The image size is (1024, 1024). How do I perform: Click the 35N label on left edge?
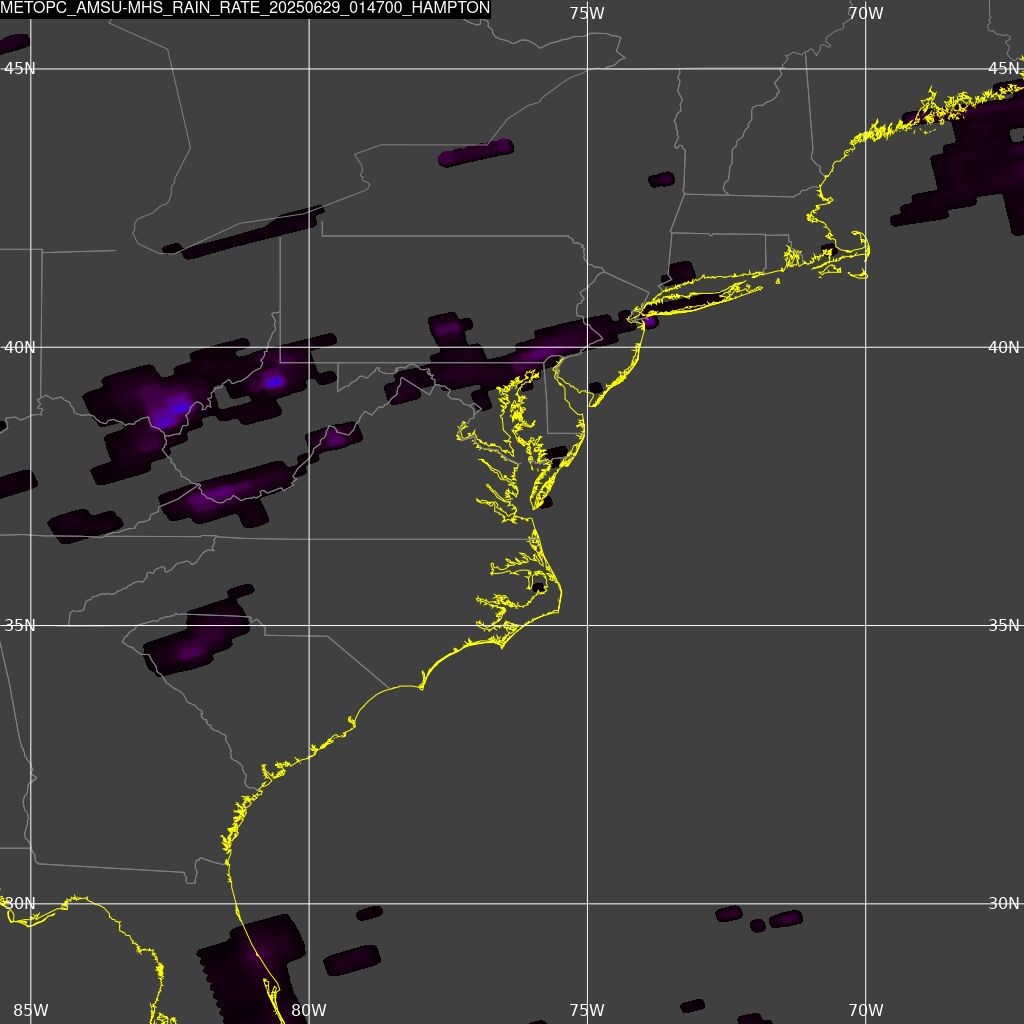(x=20, y=626)
